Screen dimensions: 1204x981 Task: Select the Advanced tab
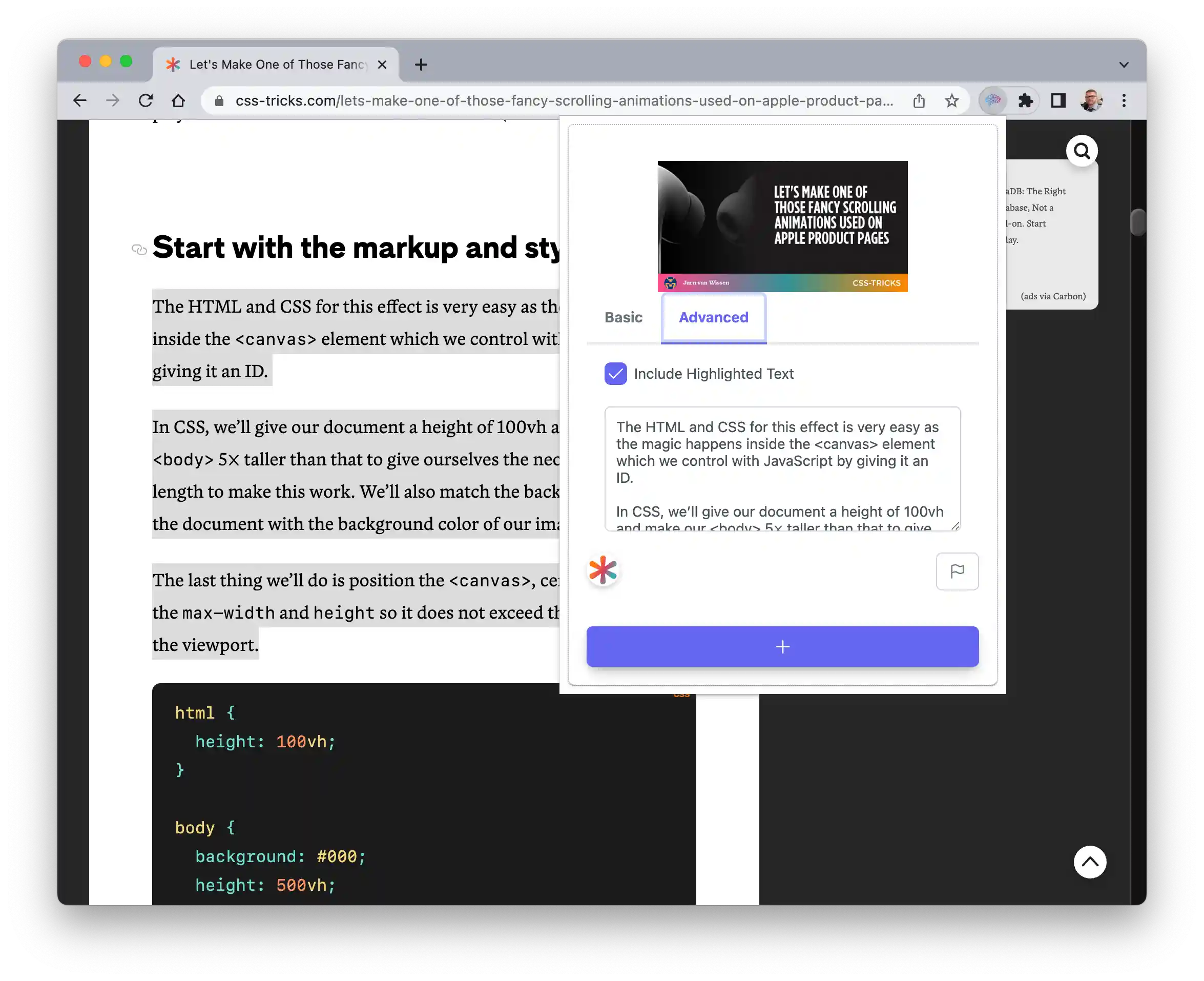pyautogui.click(x=713, y=318)
